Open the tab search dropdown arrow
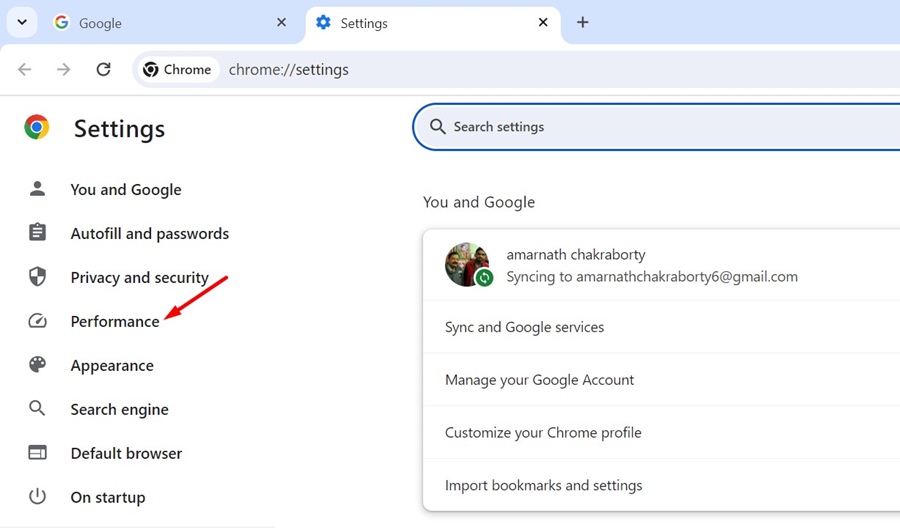The image size is (900, 529). [x=22, y=22]
